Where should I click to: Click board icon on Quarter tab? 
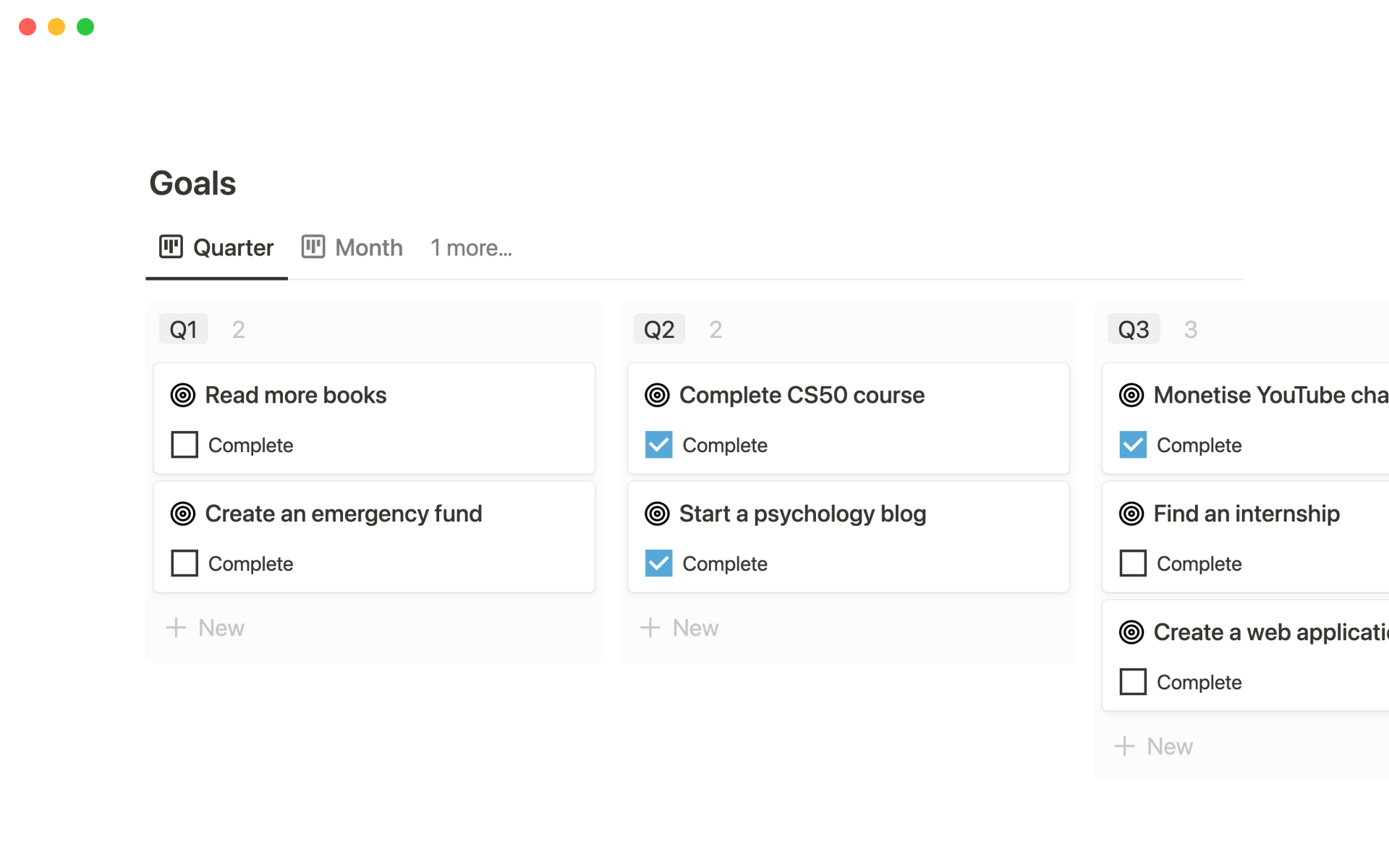tap(171, 247)
